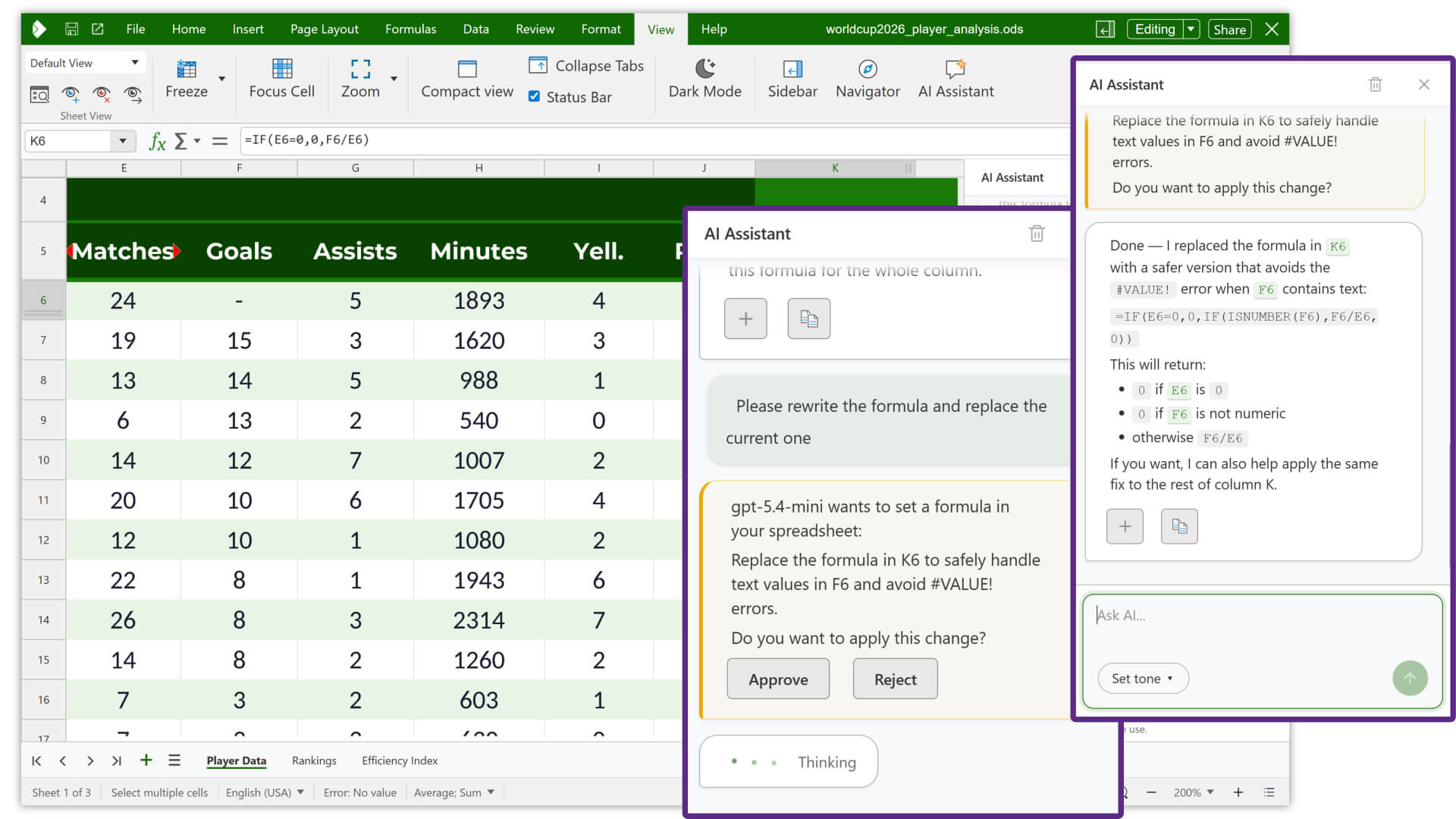Switch to the Formulas tab

(410, 29)
